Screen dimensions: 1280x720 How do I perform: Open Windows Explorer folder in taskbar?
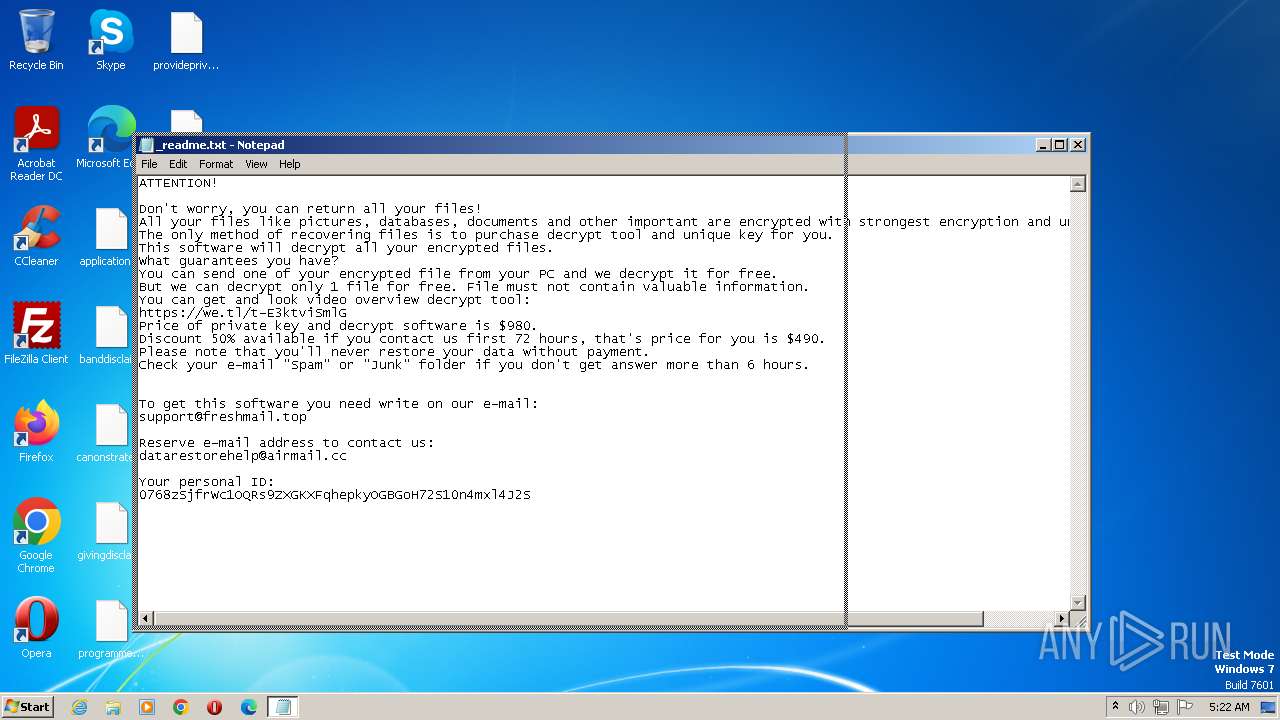pos(113,707)
